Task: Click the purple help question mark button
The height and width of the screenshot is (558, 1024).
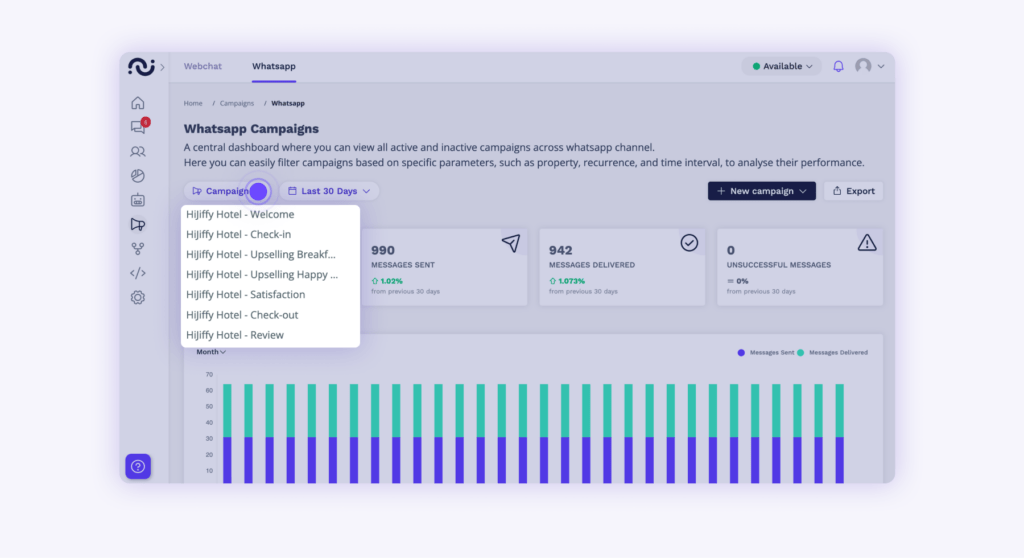Action: [138, 466]
